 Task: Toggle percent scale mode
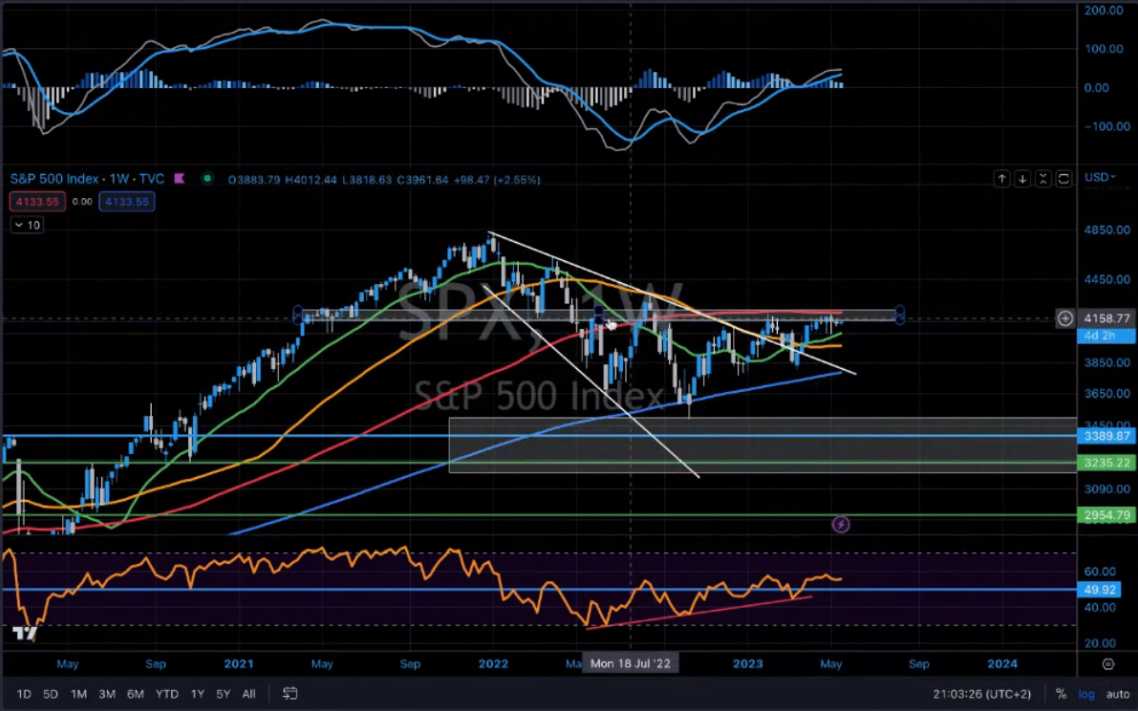tap(1061, 694)
